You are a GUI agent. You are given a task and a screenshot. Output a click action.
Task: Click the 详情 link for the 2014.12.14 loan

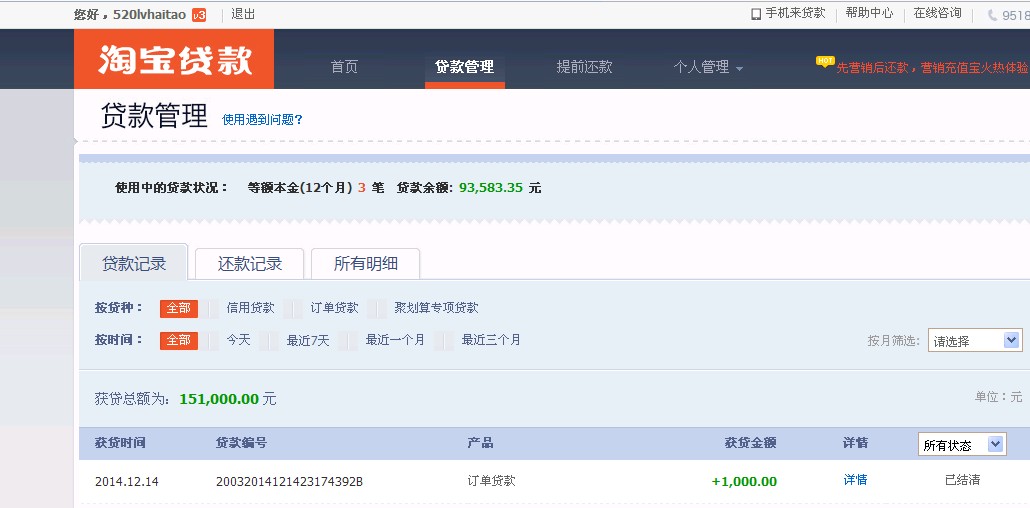point(855,480)
